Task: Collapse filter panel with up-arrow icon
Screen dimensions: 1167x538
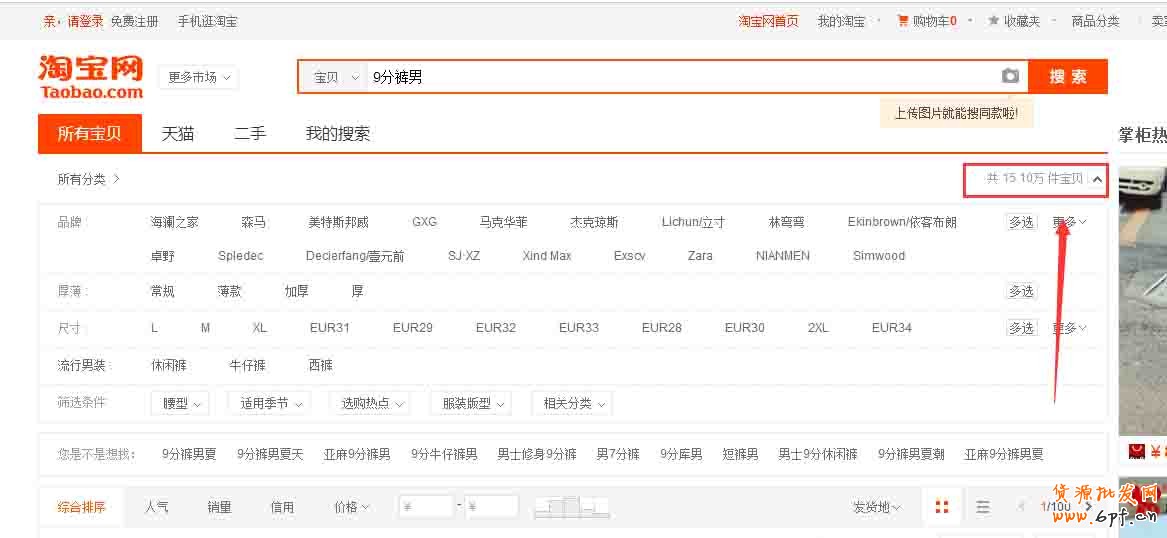Action: [1097, 179]
